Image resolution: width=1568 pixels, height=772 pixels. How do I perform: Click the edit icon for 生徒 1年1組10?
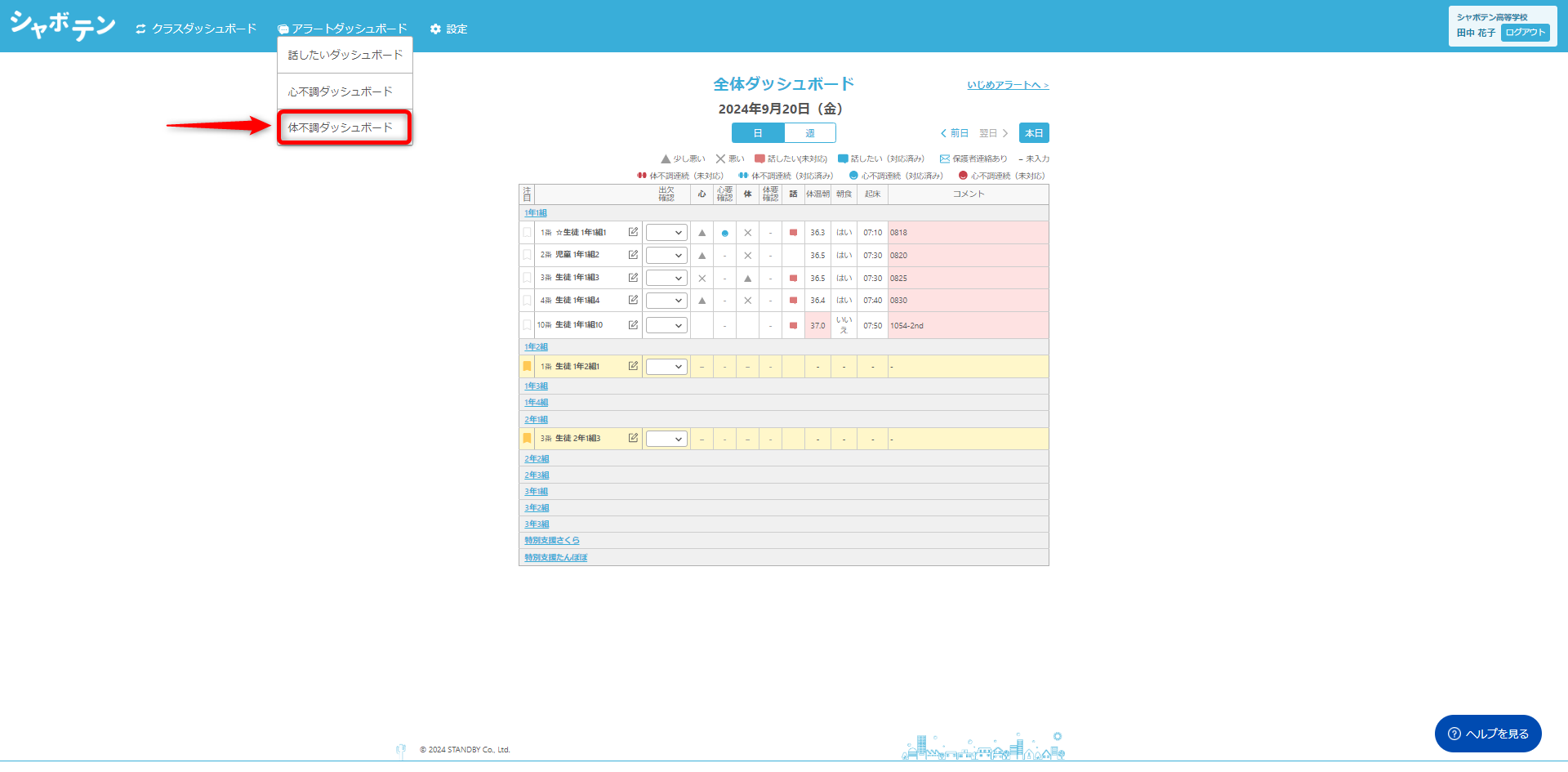point(633,325)
